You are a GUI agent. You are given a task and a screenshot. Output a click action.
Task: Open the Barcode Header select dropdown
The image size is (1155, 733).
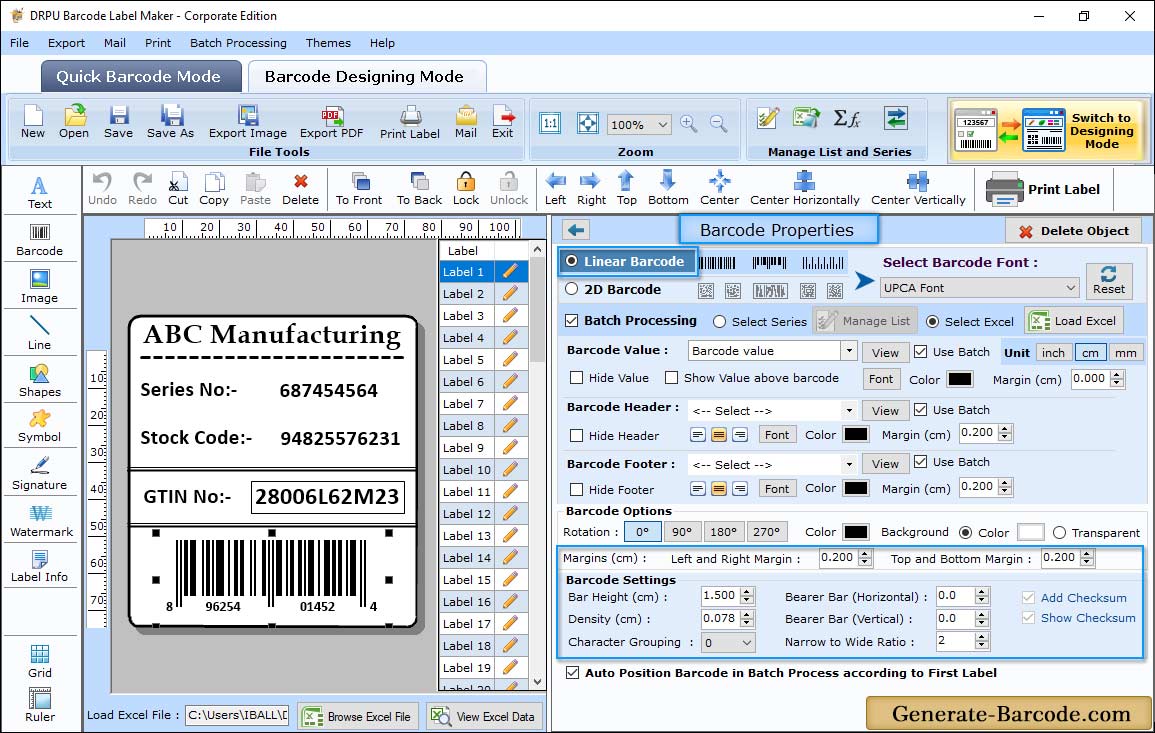849,410
